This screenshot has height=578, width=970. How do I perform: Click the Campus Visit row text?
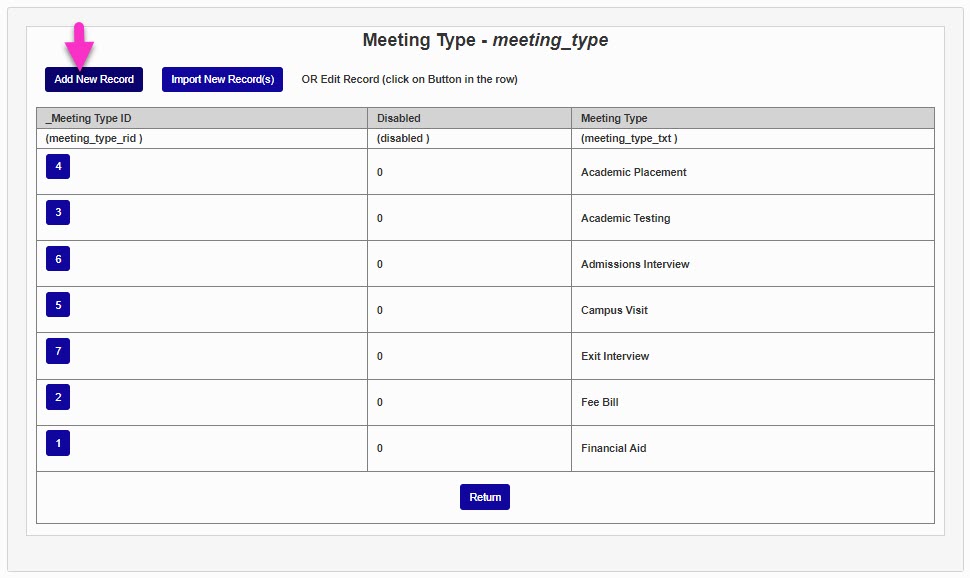612,309
